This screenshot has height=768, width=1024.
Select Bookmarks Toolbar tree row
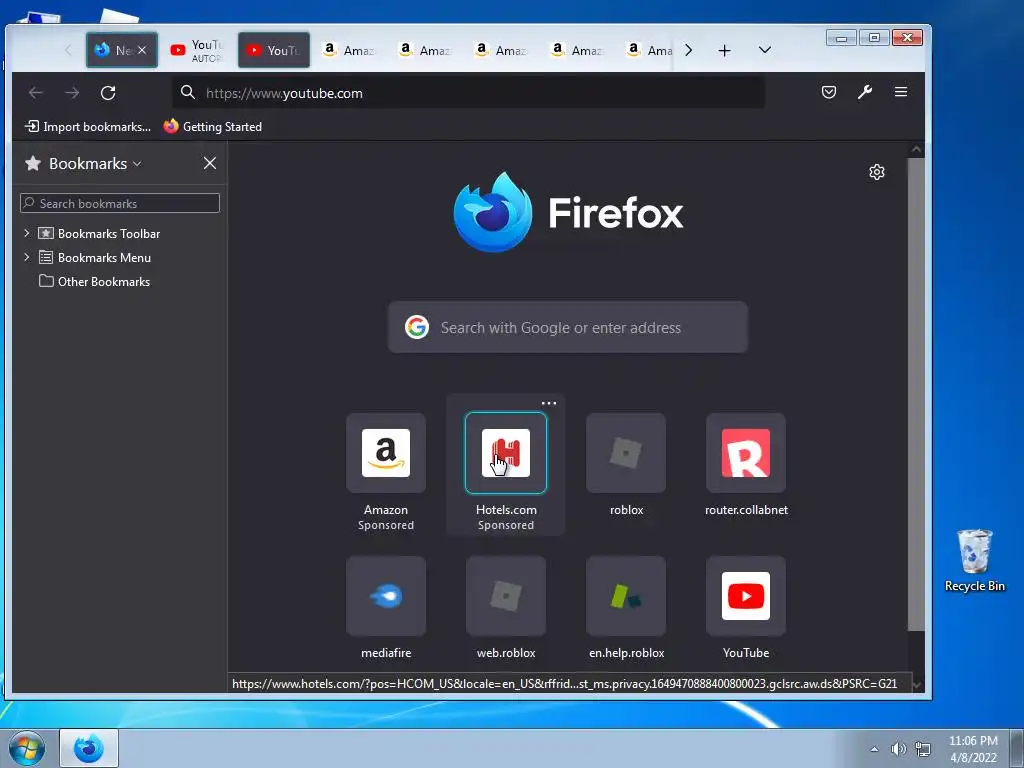coord(120,233)
